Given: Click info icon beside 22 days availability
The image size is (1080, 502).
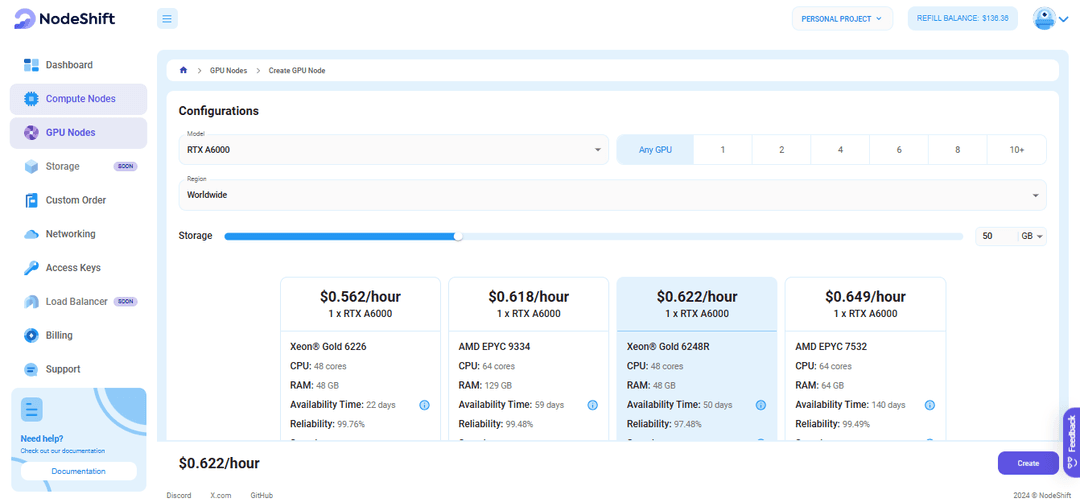Looking at the screenshot, I should [424, 405].
